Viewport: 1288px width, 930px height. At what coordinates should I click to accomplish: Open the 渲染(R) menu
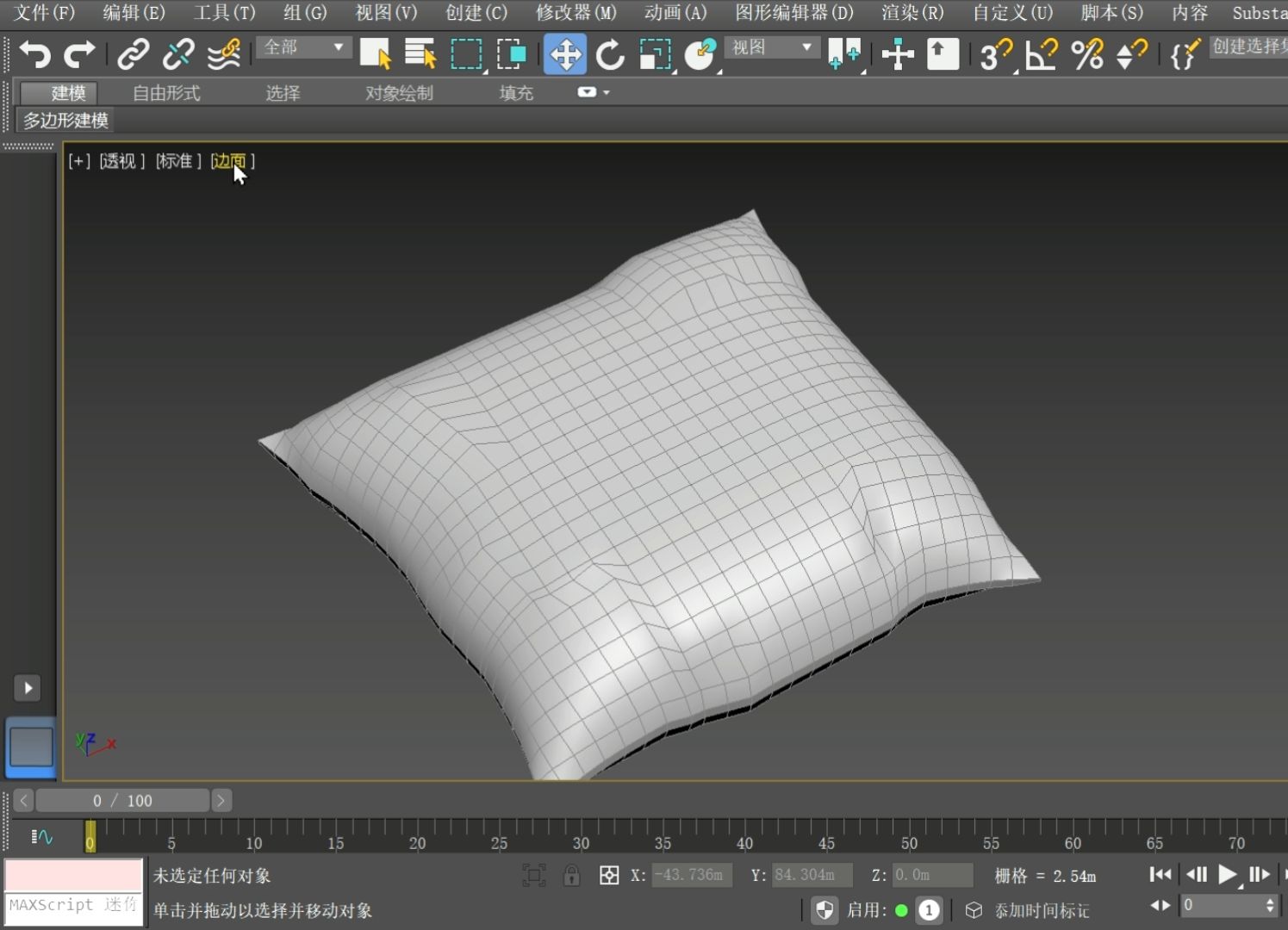point(912,13)
